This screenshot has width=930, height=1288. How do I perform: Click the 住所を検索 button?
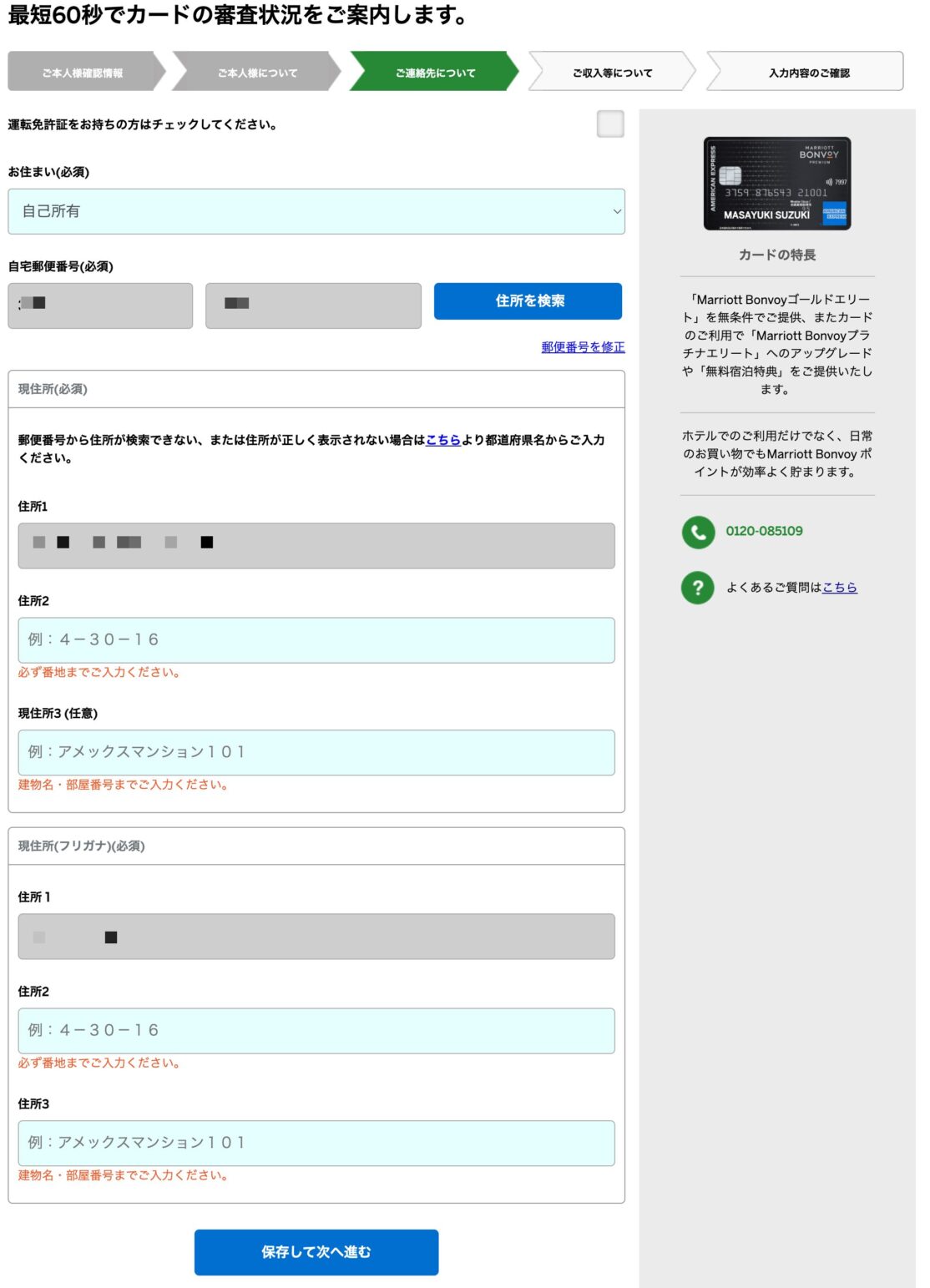pos(528,301)
